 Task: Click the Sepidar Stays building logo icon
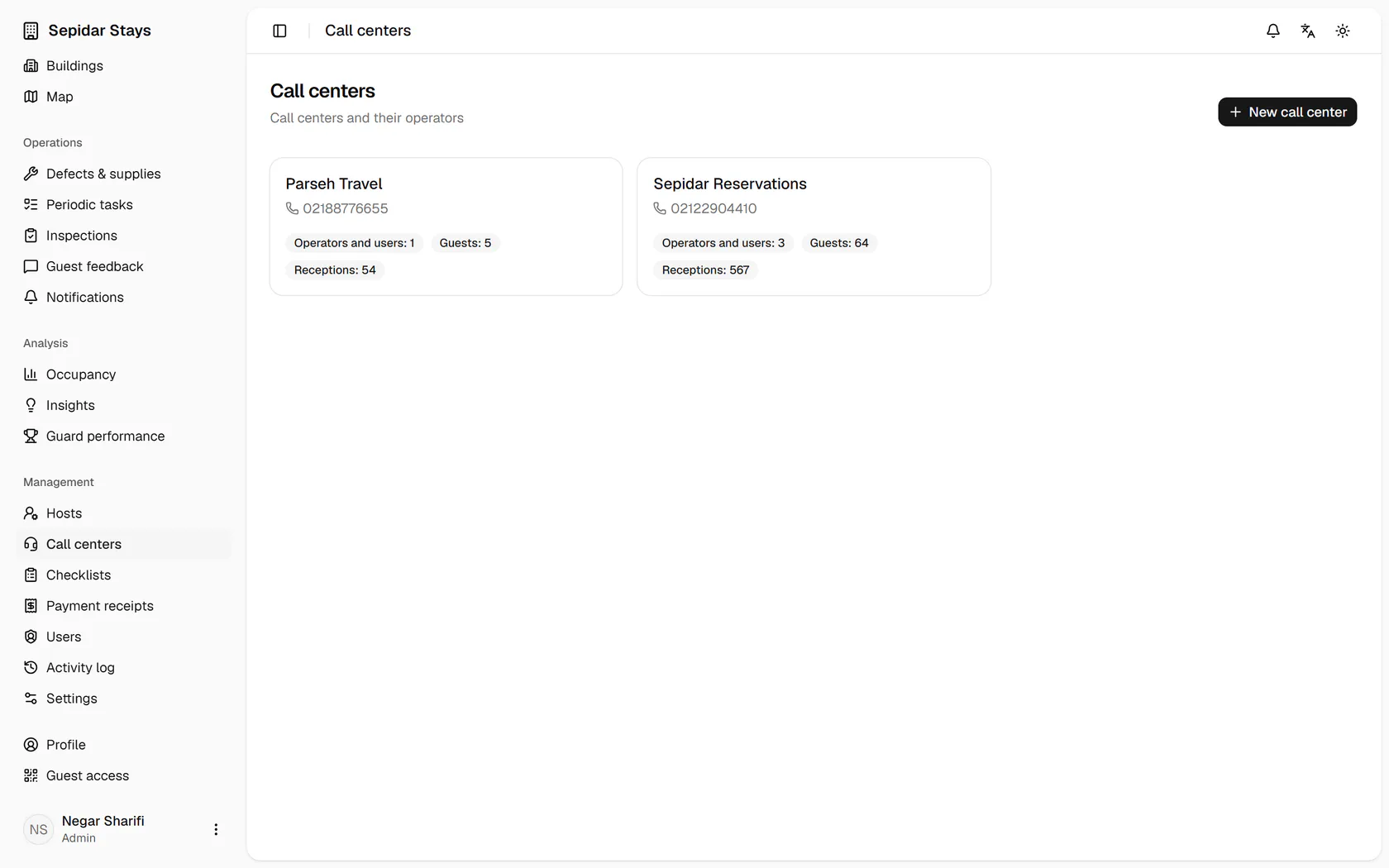pyautogui.click(x=31, y=31)
